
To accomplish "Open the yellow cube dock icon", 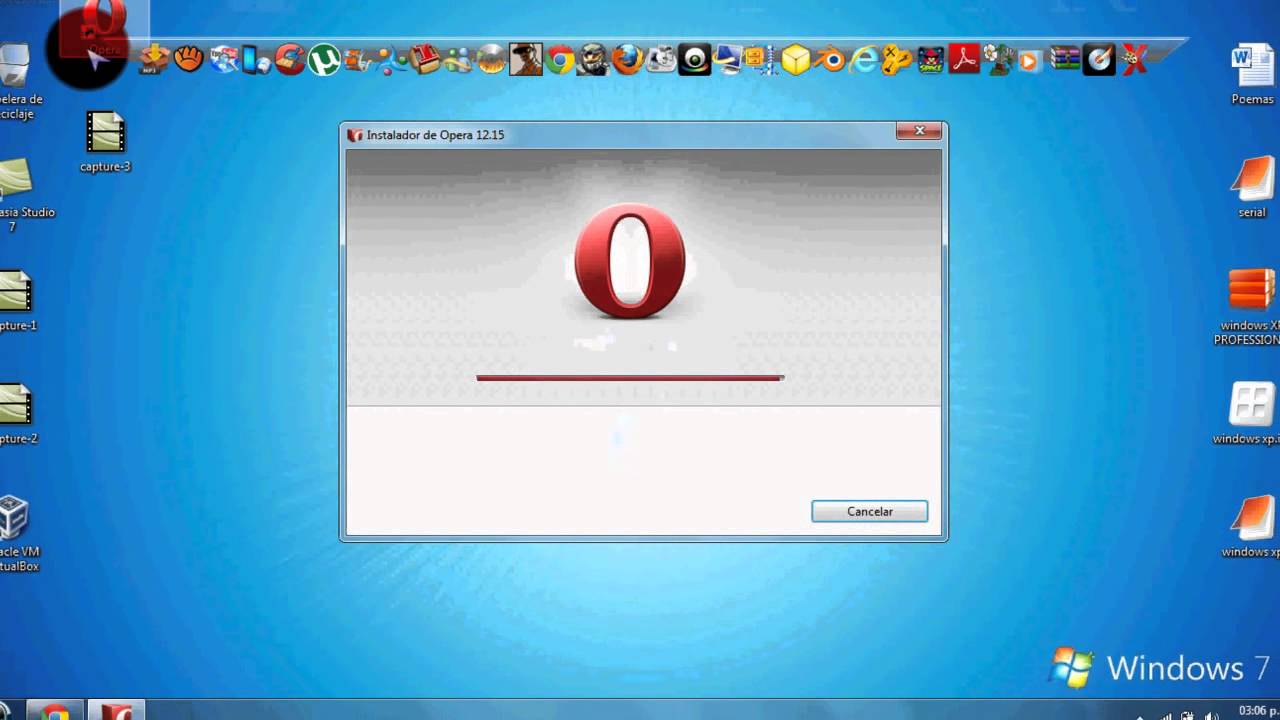I will tap(796, 60).
